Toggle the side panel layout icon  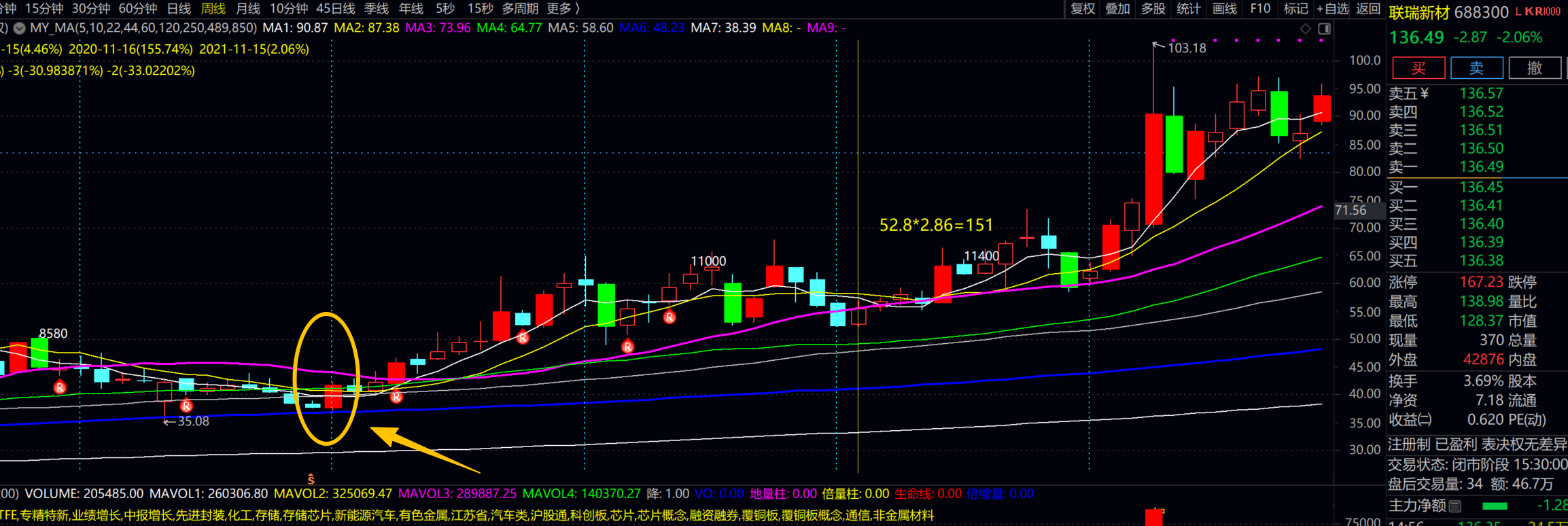click(x=1324, y=29)
